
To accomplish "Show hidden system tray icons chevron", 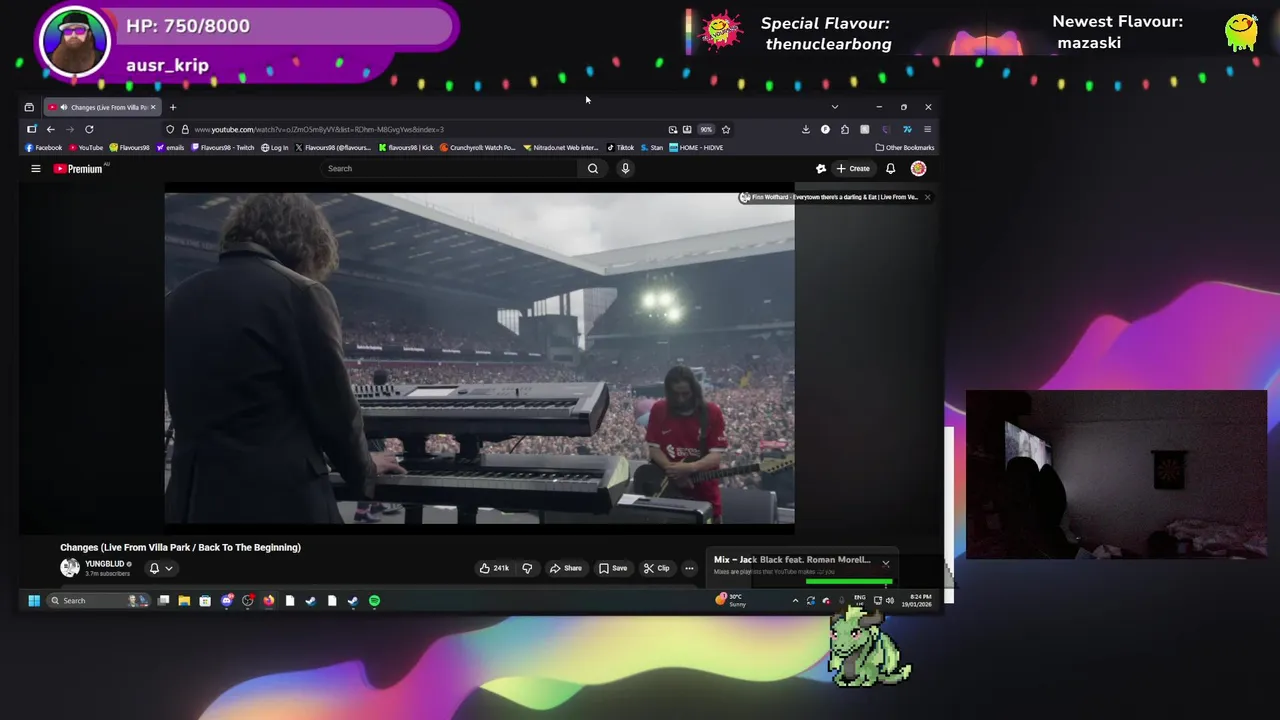I will tap(795, 601).
